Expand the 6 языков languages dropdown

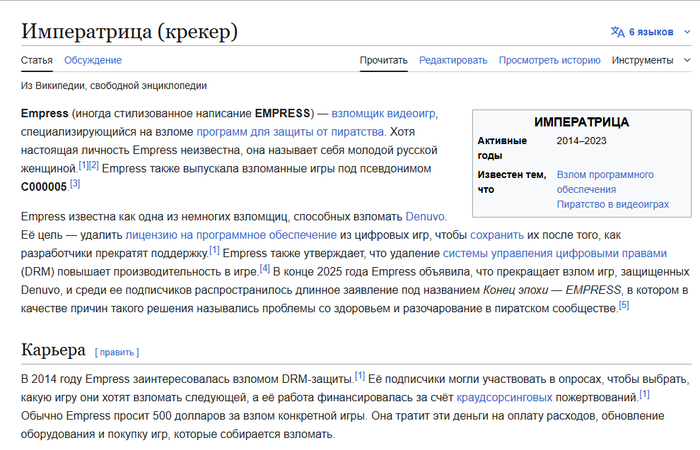pos(651,32)
